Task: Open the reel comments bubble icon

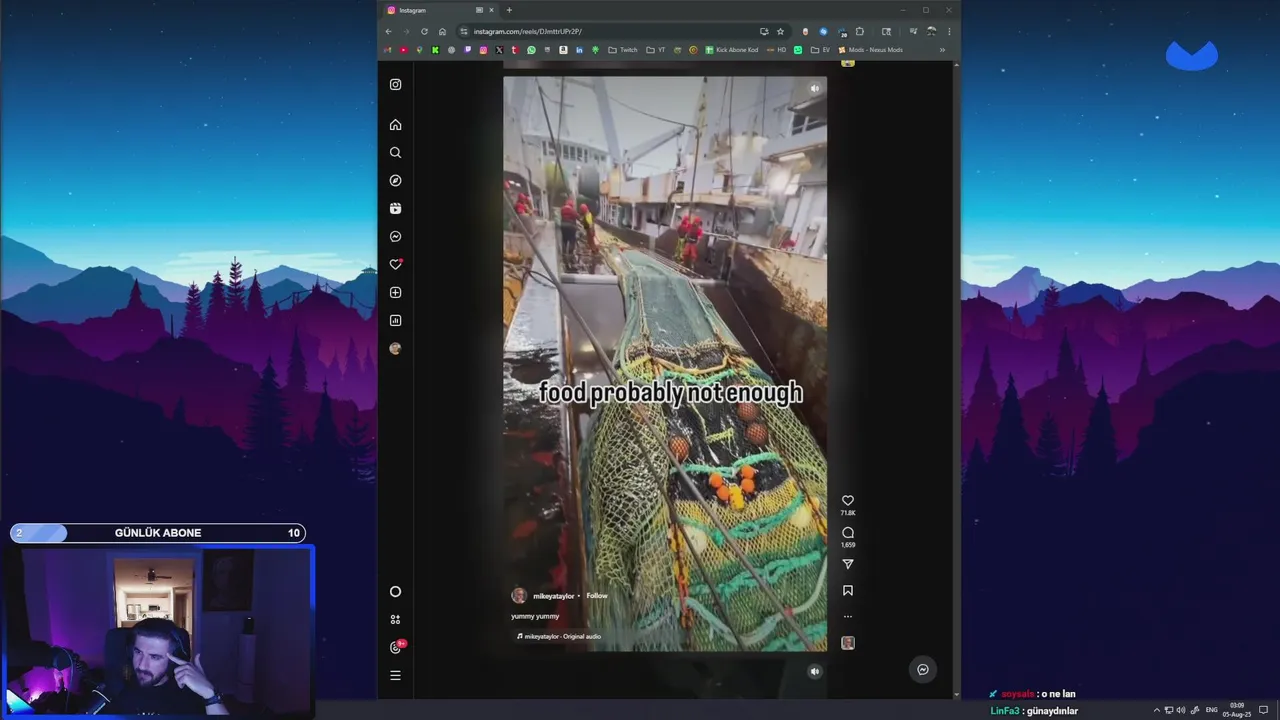Action: (x=848, y=533)
